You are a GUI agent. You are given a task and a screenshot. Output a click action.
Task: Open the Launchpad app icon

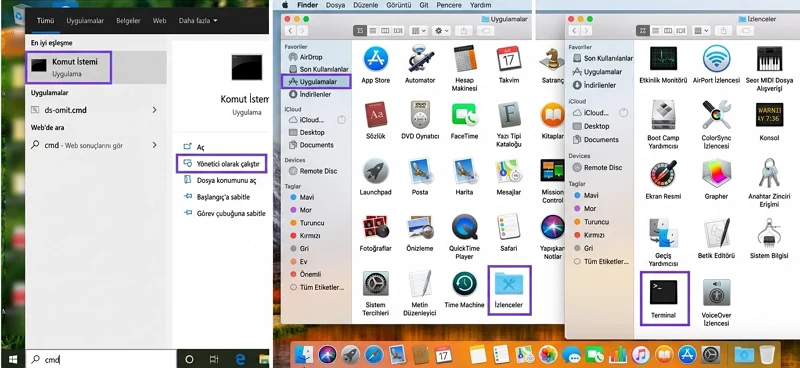(376, 171)
